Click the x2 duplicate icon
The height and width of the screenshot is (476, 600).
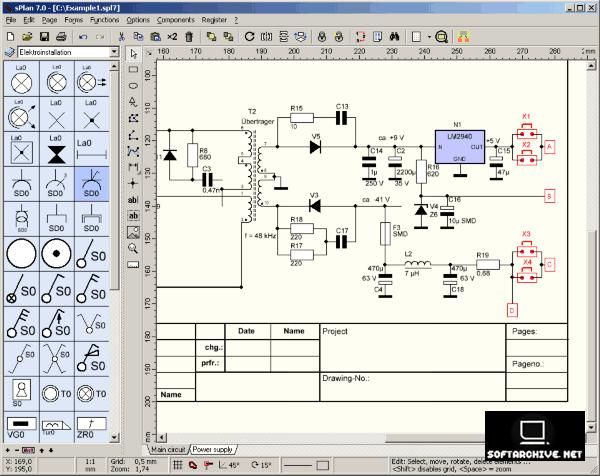coord(172,37)
